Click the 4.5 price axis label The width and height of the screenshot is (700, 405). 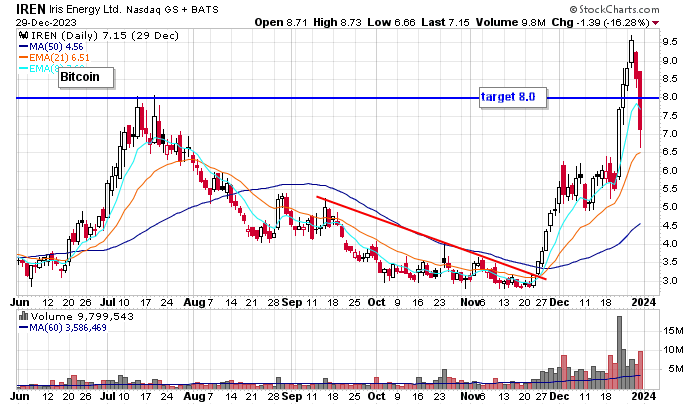670,225
